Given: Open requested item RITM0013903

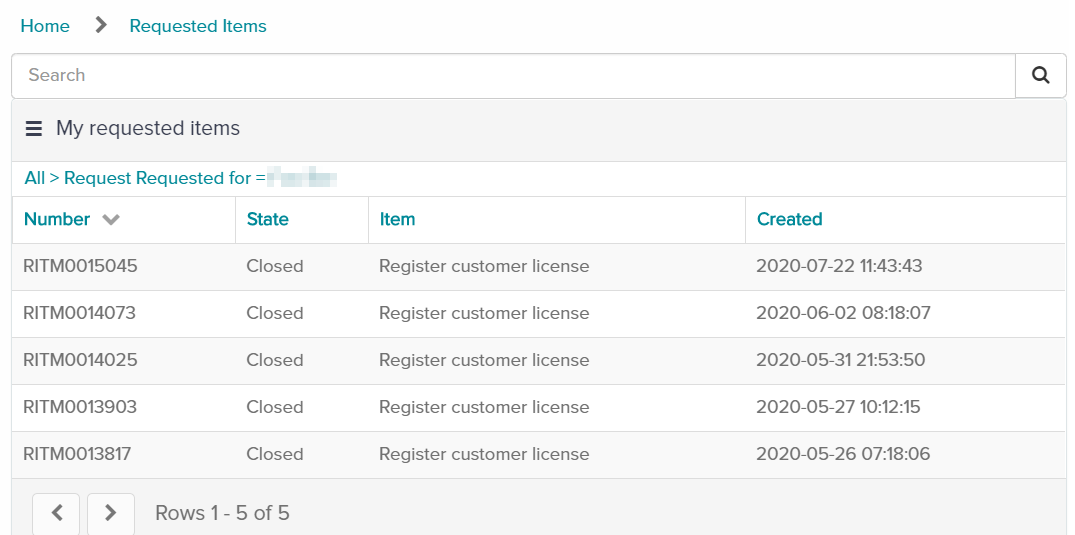Looking at the screenshot, I should pos(80,407).
